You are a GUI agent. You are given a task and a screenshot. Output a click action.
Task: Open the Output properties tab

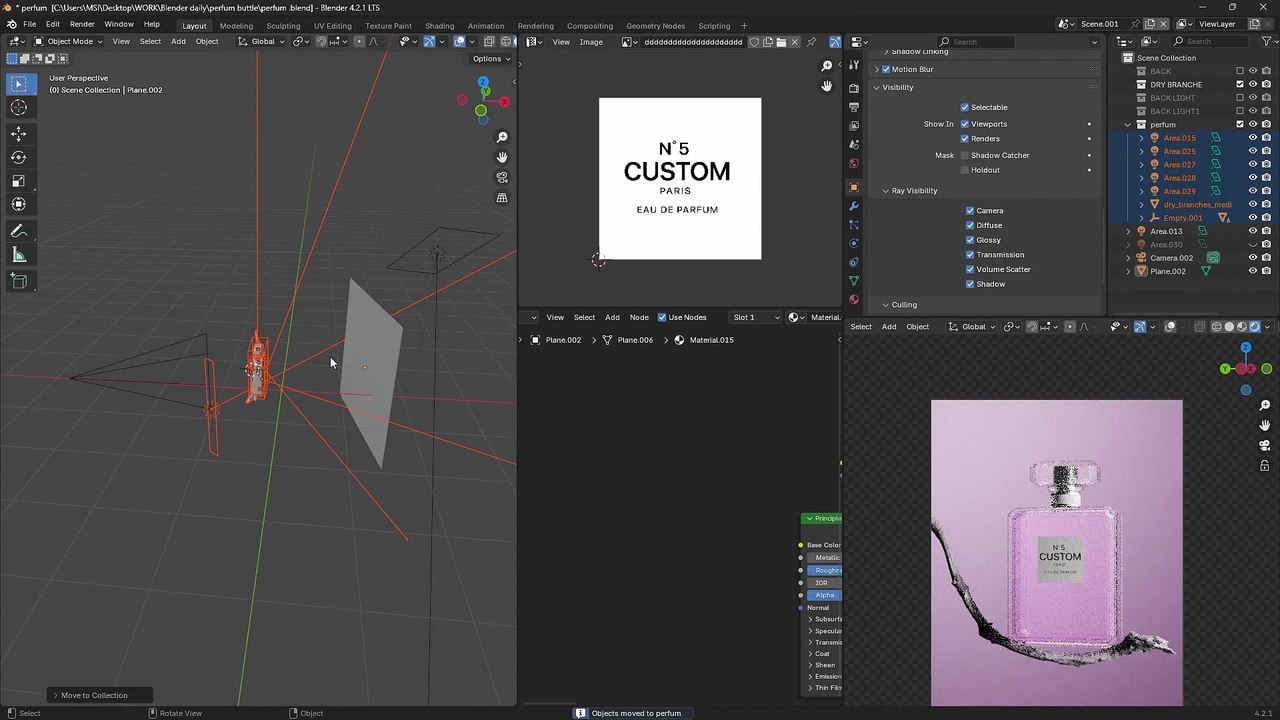coord(854,107)
